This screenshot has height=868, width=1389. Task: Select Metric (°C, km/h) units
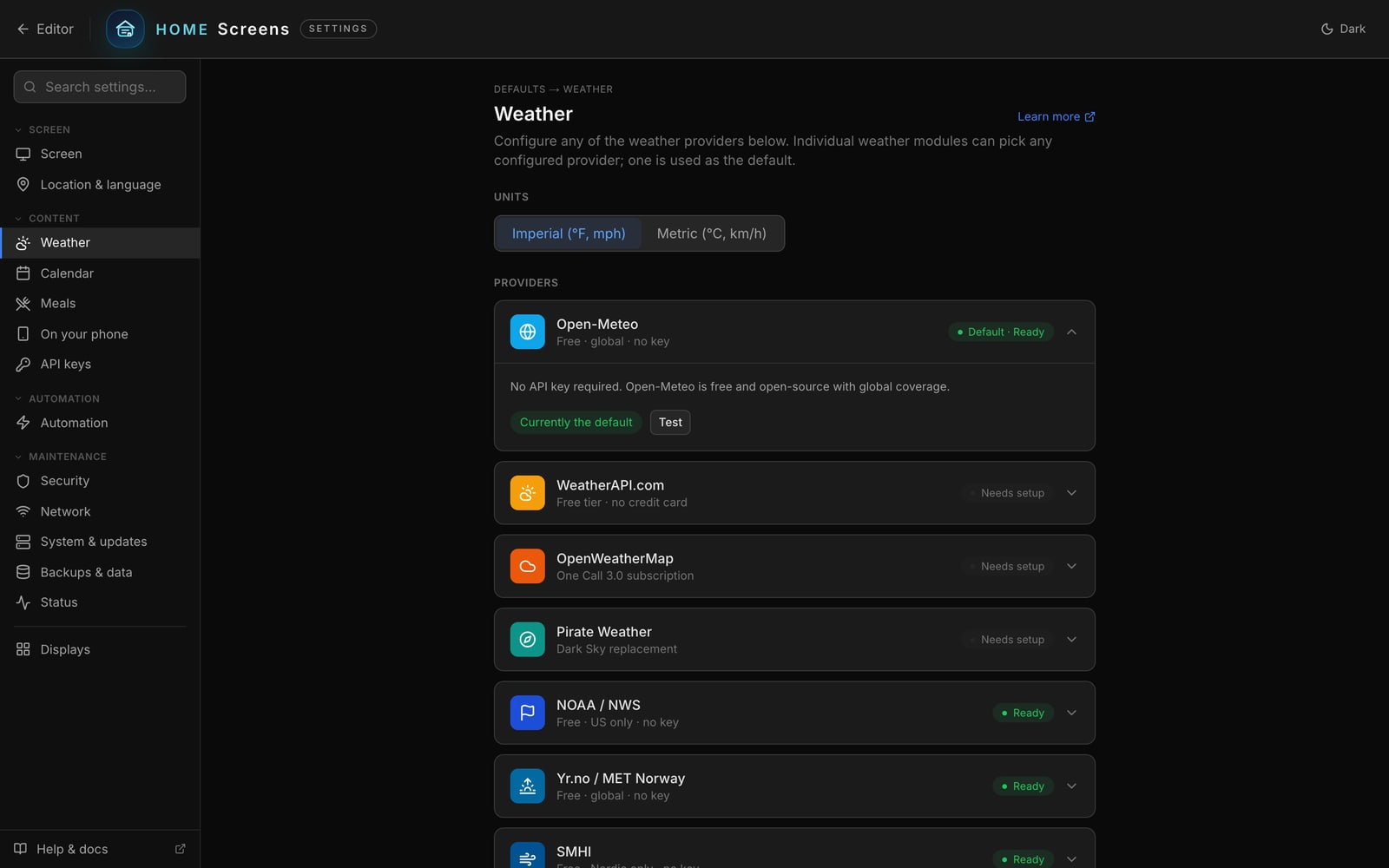712,233
